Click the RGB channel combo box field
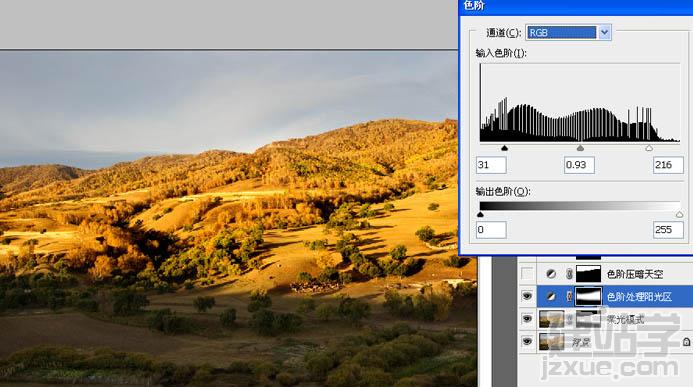 click(568, 32)
